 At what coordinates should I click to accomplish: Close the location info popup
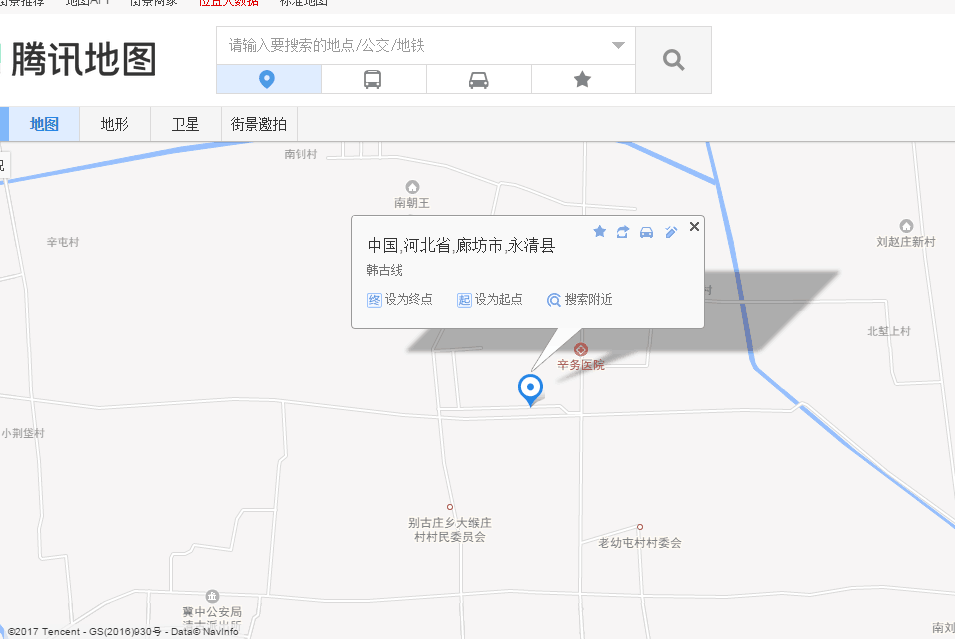click(x=695, y=227)
